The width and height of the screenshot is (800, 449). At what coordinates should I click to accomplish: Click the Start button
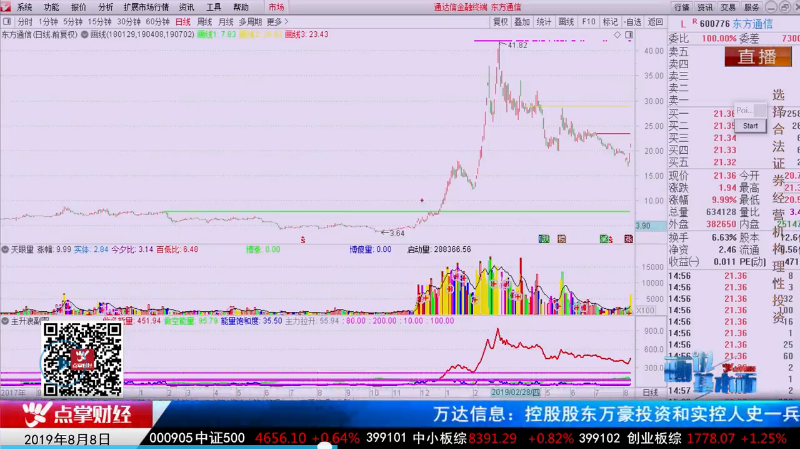[750, 126]
